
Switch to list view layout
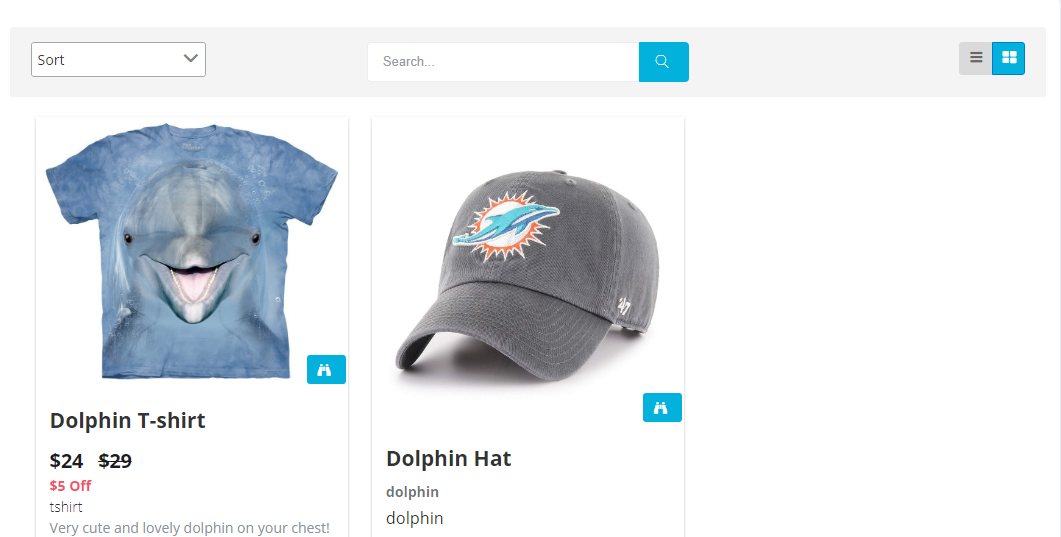click(975, 58)
